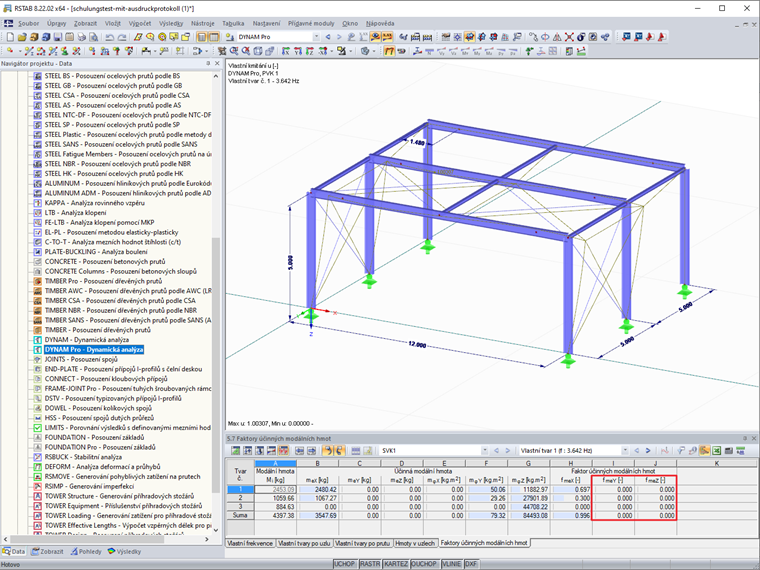760x570 pixels.
Task: Click the view in Y direction icon
Action: pos(298,51)
